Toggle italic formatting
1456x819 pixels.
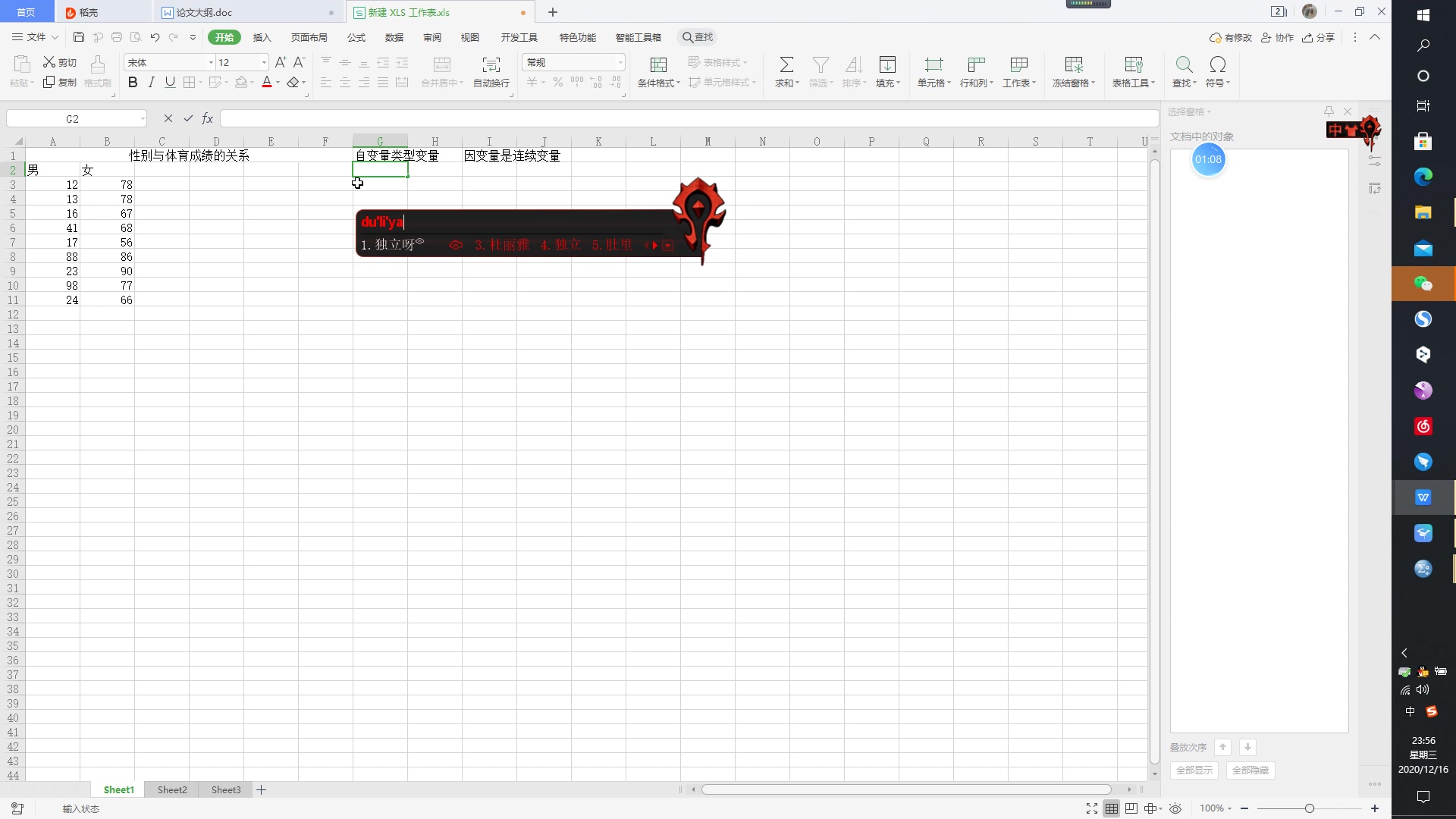click(151, 83)
